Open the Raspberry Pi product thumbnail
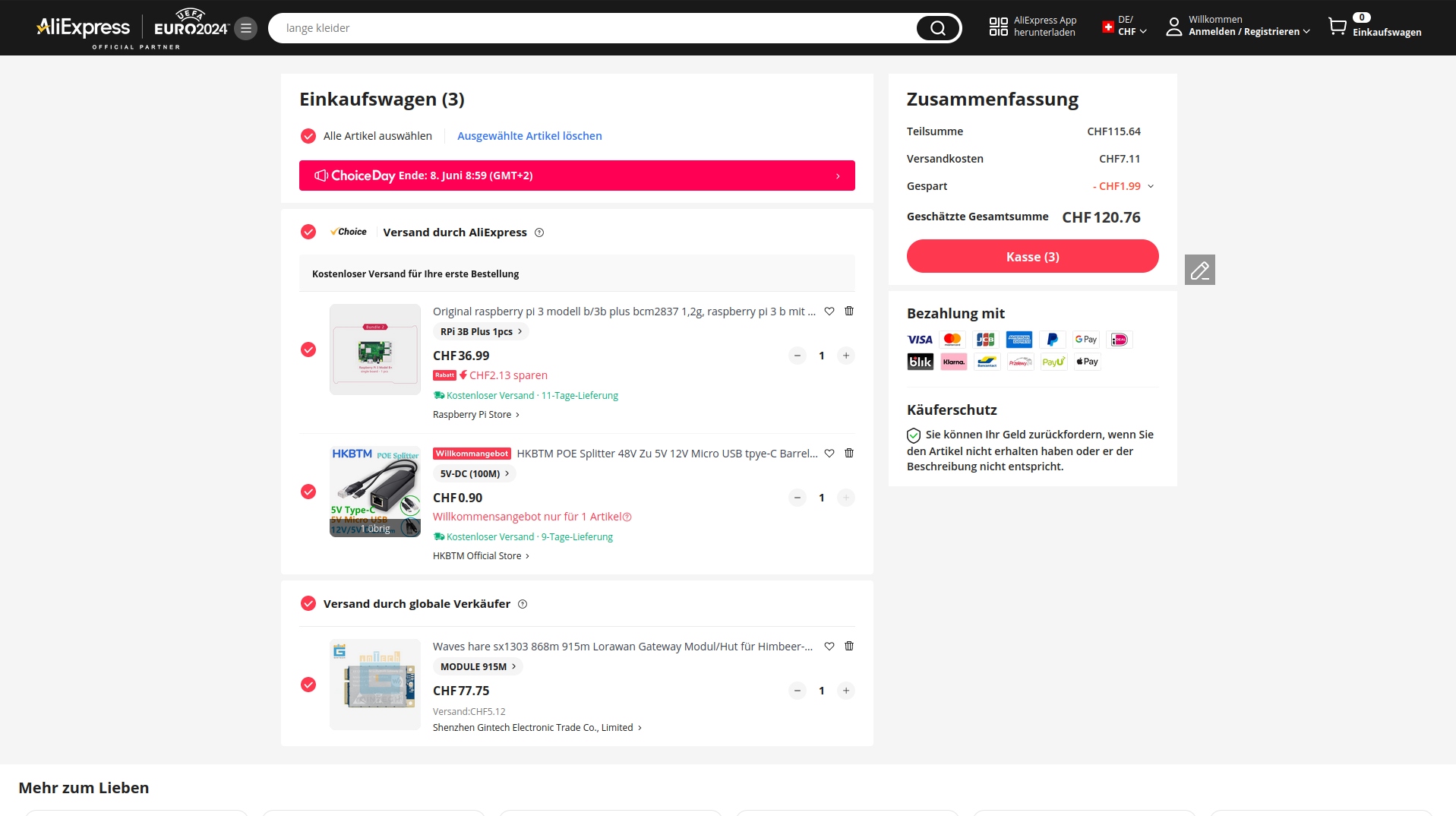This screenshot has height=816, width=1456. (x=375, y=349)
